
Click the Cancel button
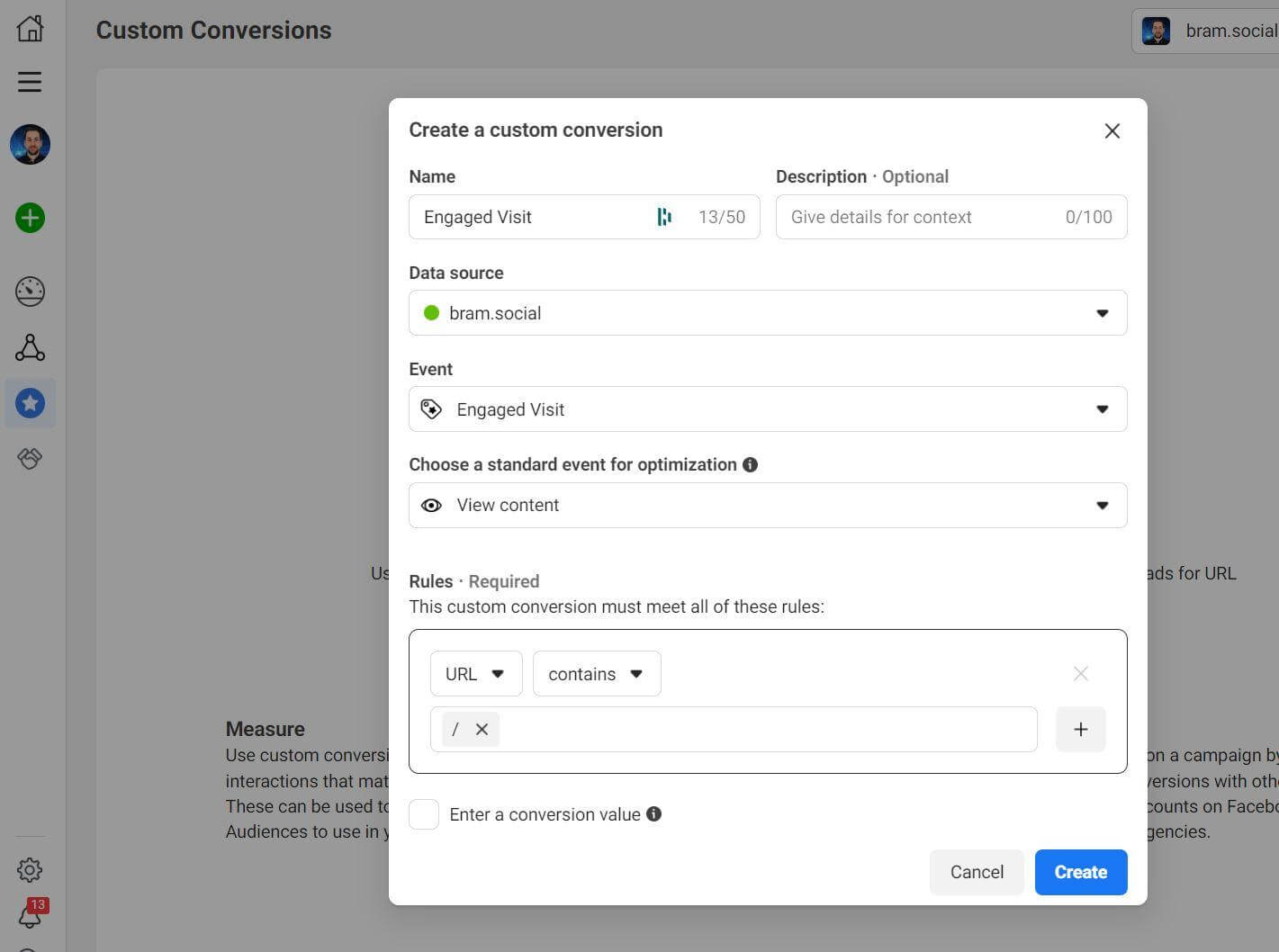[x=976, y=872]
